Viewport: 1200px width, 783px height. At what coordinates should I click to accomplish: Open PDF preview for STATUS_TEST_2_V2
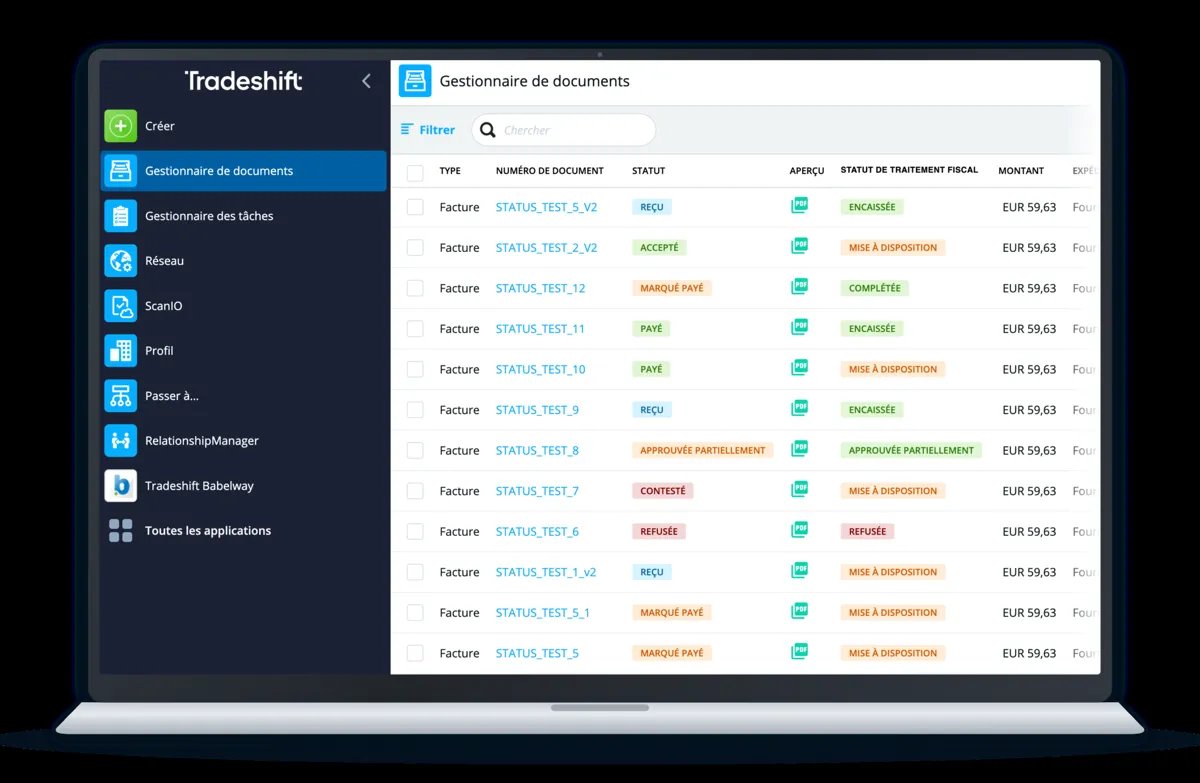pos(799,246)
